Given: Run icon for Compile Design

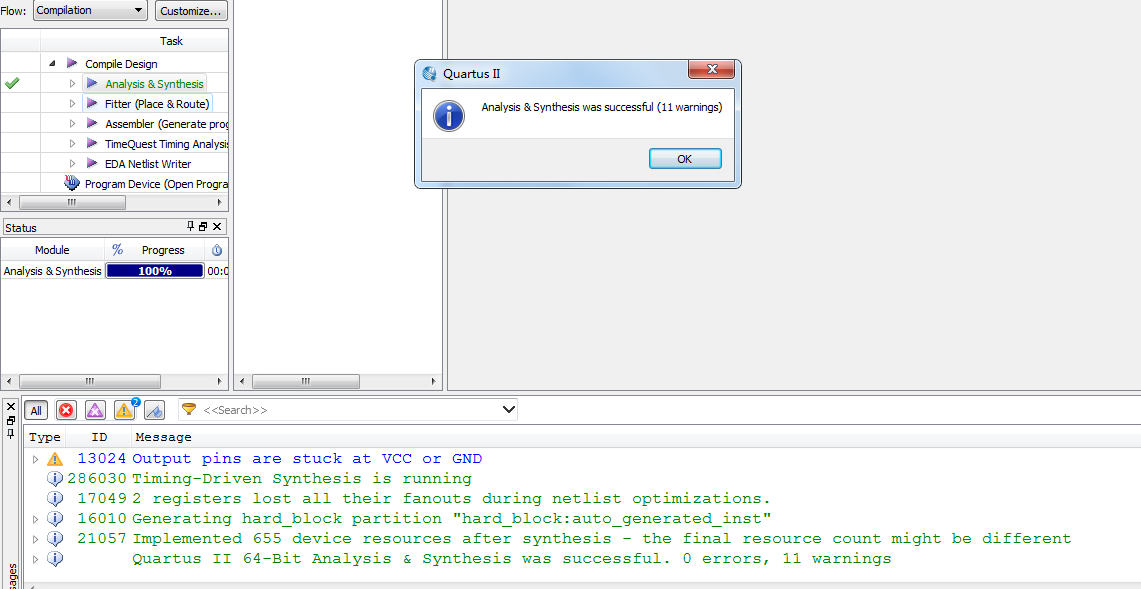Looking at the screenshot, I should [72, 63].
